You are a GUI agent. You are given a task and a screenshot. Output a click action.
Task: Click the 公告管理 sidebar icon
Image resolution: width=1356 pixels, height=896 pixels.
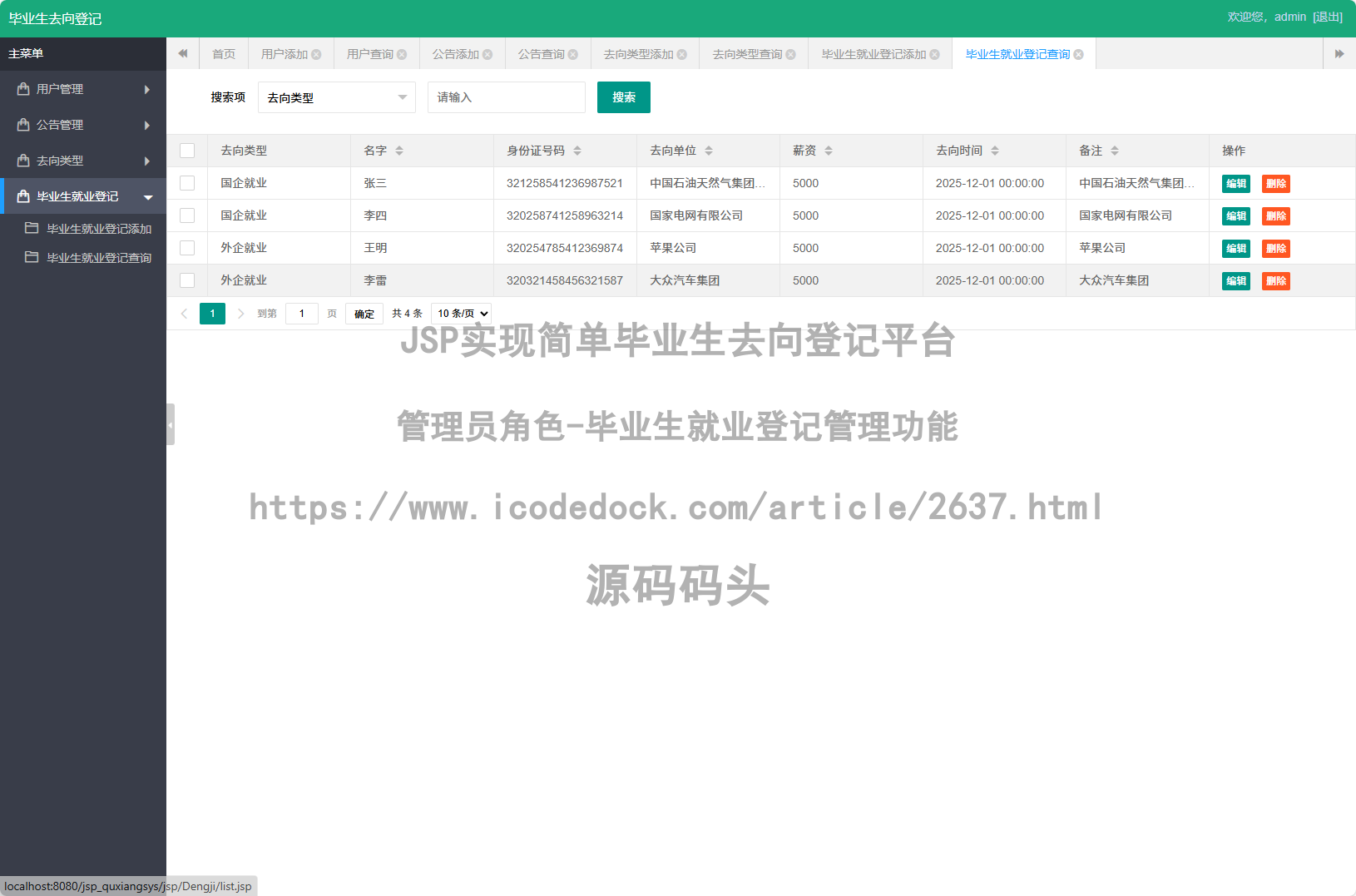click(x=22, y=125)
